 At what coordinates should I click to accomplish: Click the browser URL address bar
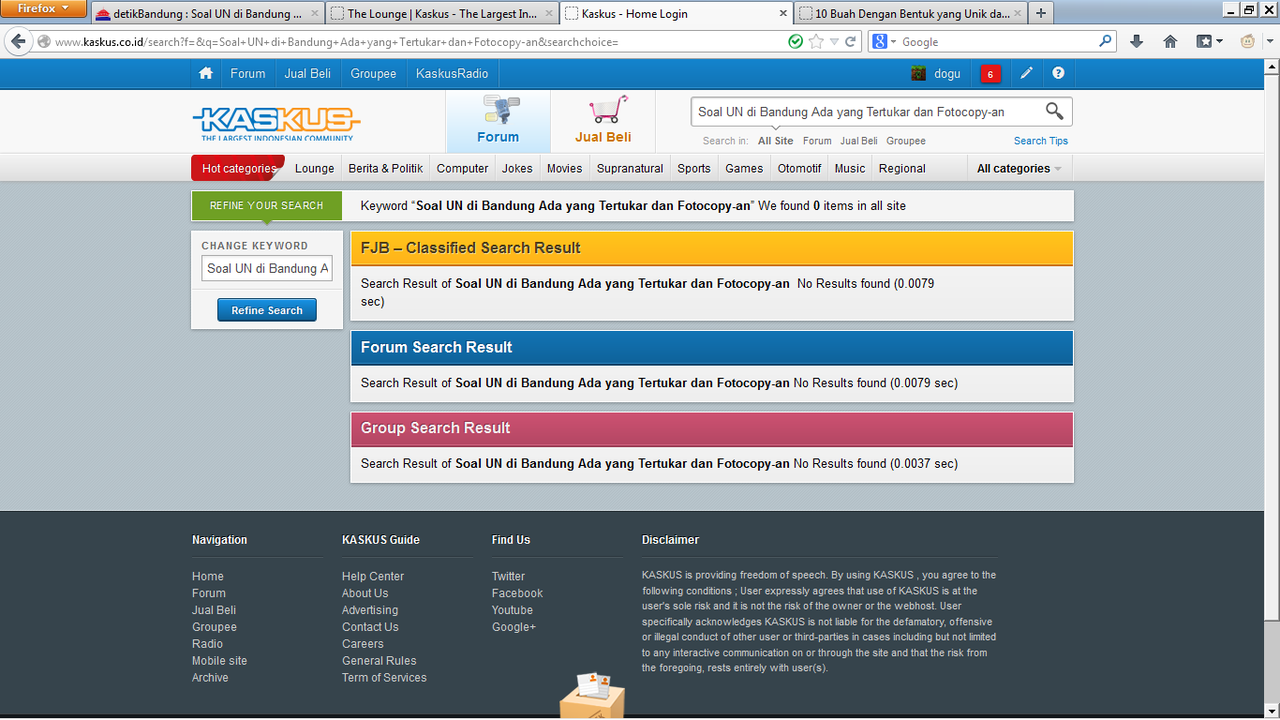click(418, 42)
